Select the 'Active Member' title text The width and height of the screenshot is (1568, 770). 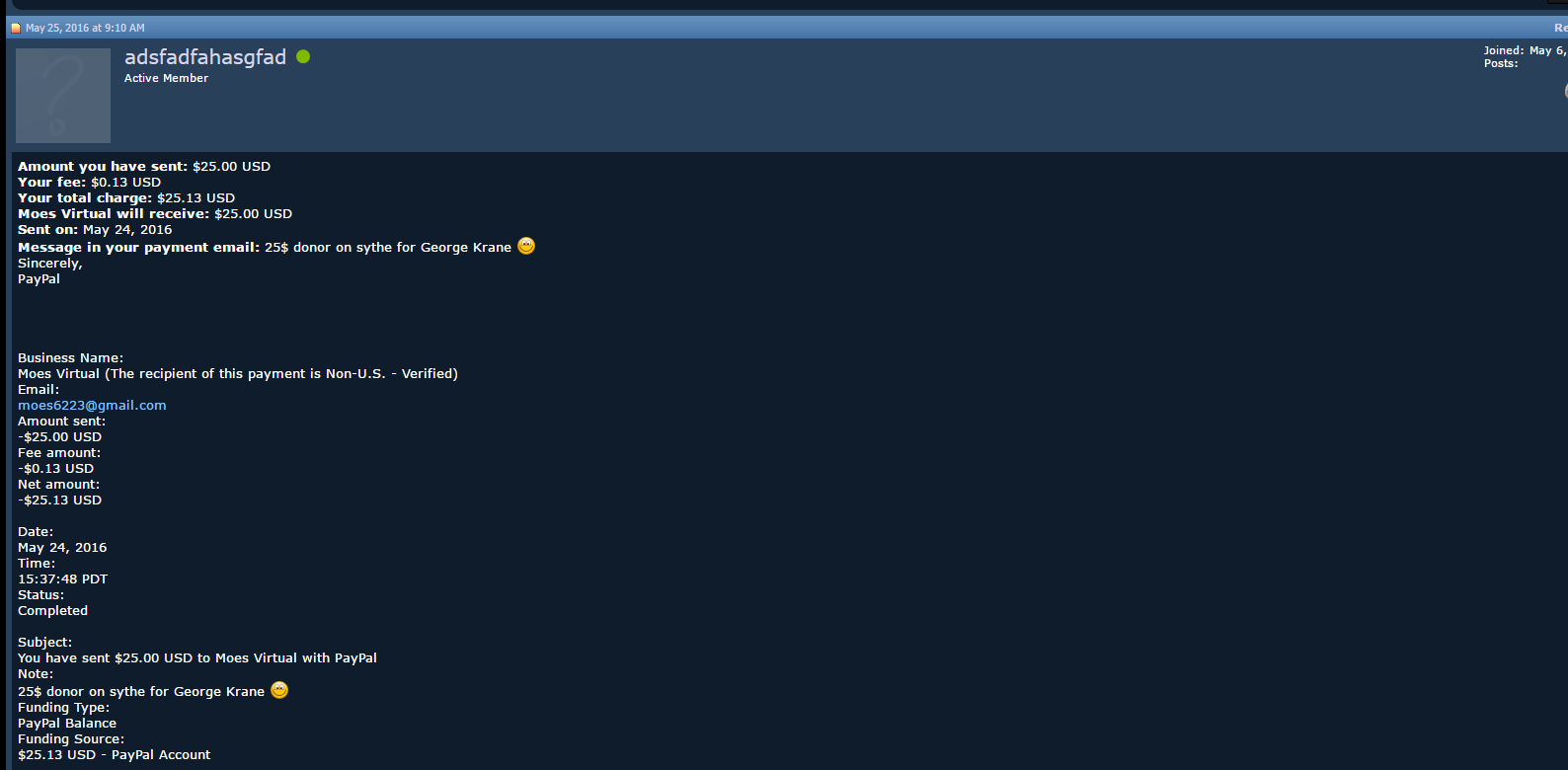pos(166,78)
